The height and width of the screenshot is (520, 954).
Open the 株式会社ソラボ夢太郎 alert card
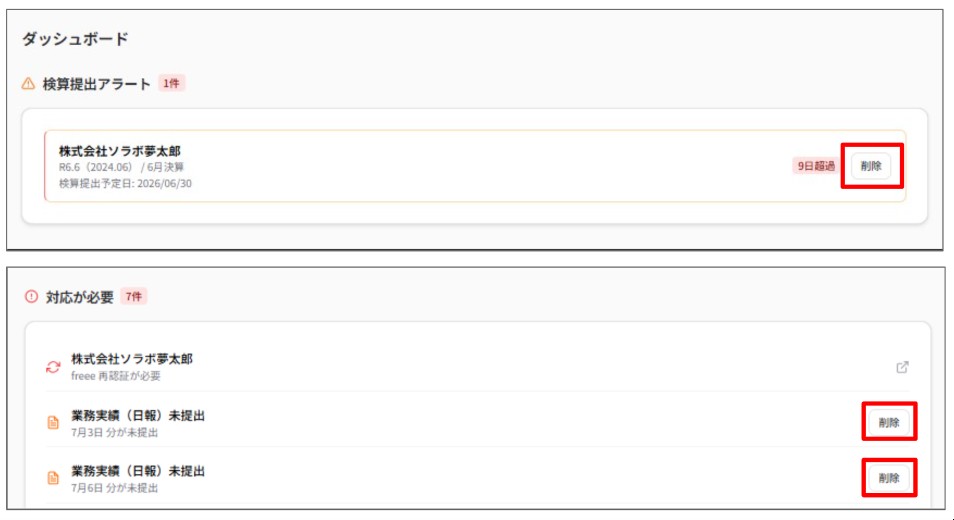coord(475,166)
